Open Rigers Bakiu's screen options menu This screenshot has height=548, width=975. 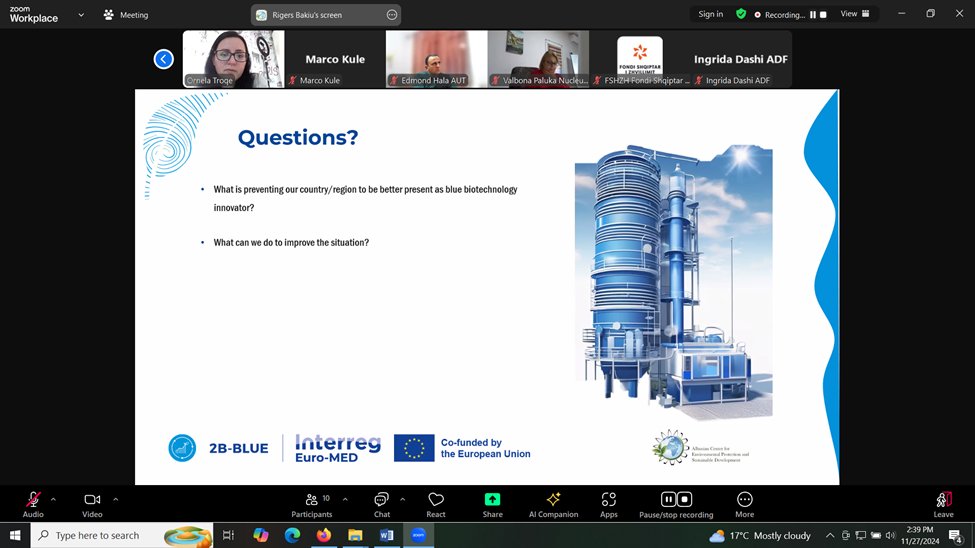pos(392,15)
